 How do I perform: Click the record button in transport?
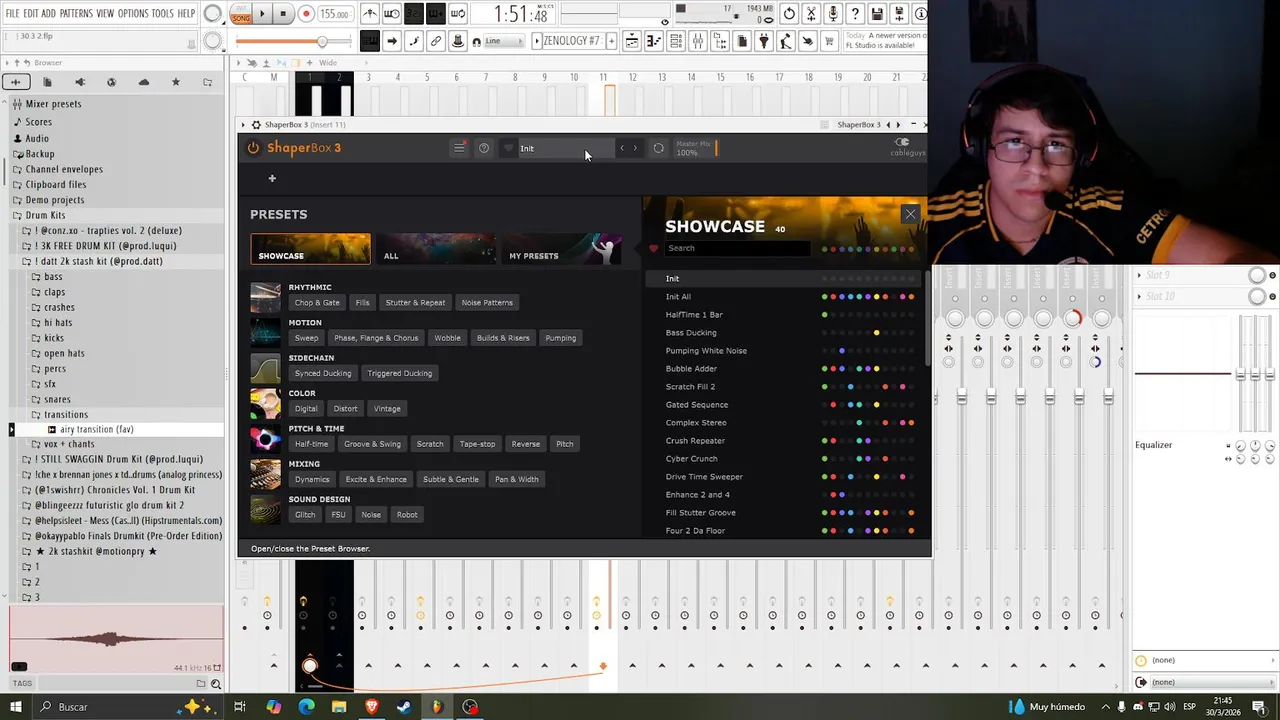tap(306, 14)
